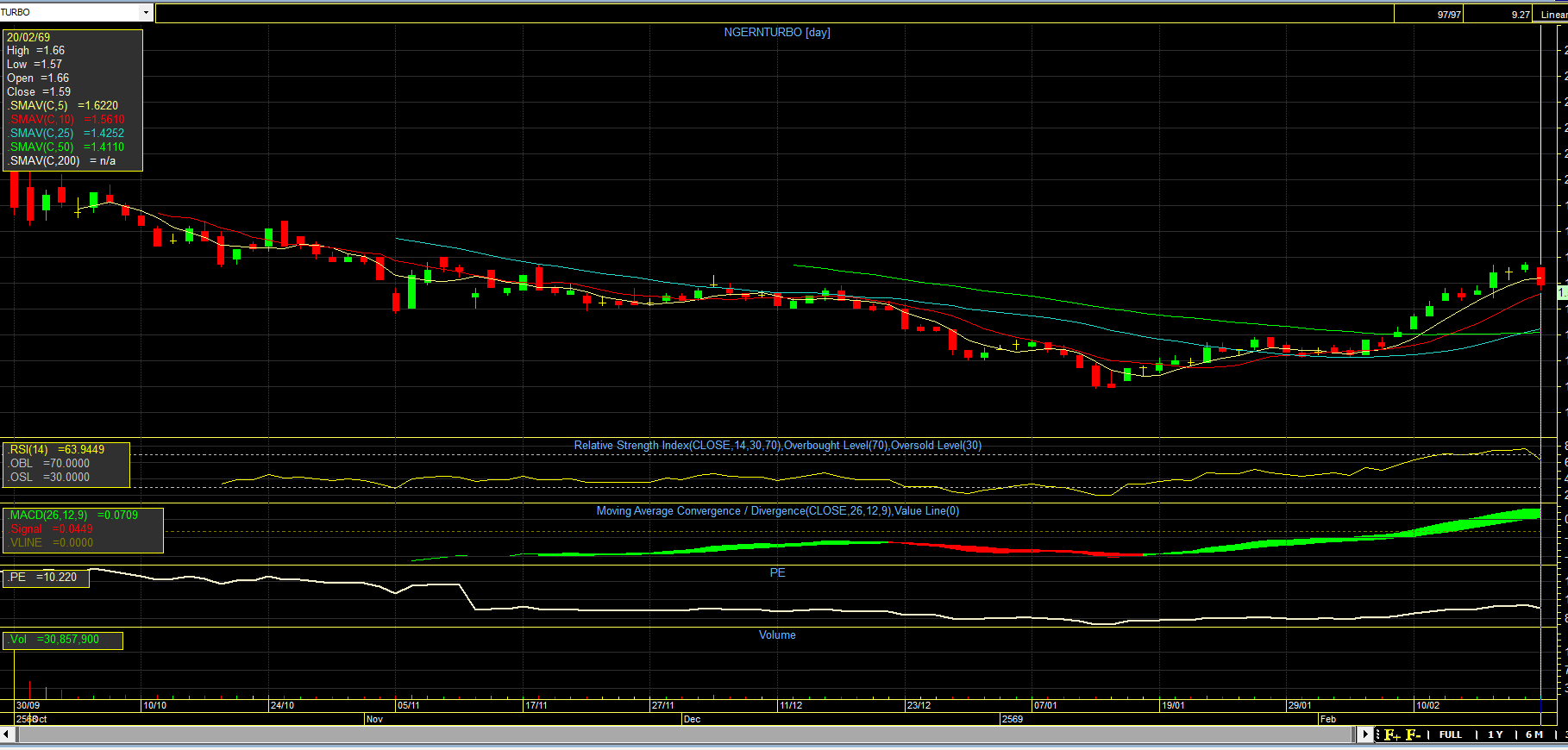Click the 20/02/69 date in legend
This screenshot has height=750, width=1568.
[28, 38]
